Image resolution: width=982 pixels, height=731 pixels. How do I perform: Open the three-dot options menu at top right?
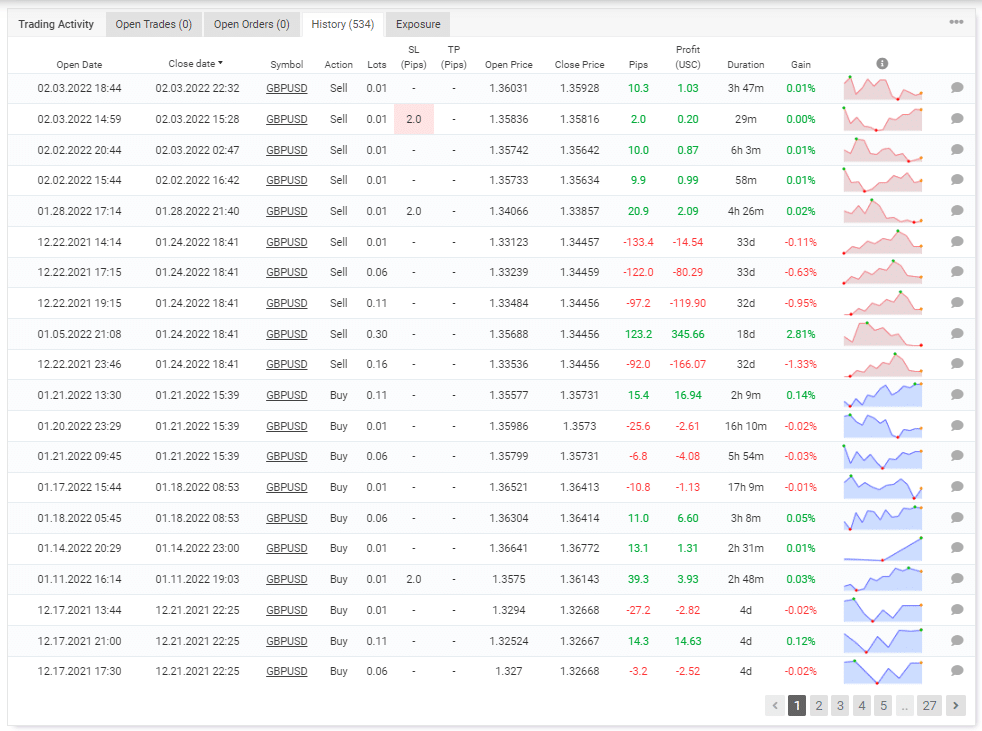point(957,23)
